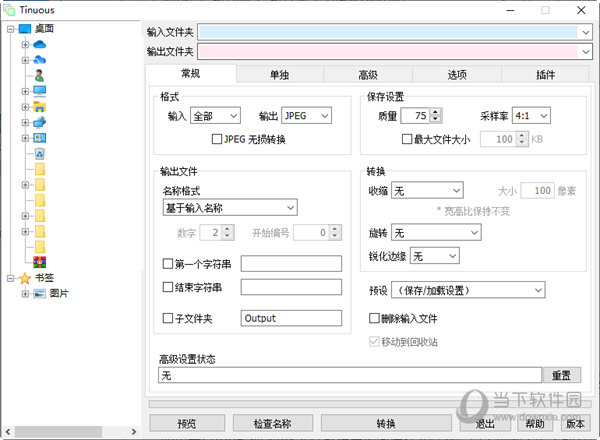Click the 高级设置状态 field showing 无
This screenshot has height=440, width=600.
(x=350, y=375)
